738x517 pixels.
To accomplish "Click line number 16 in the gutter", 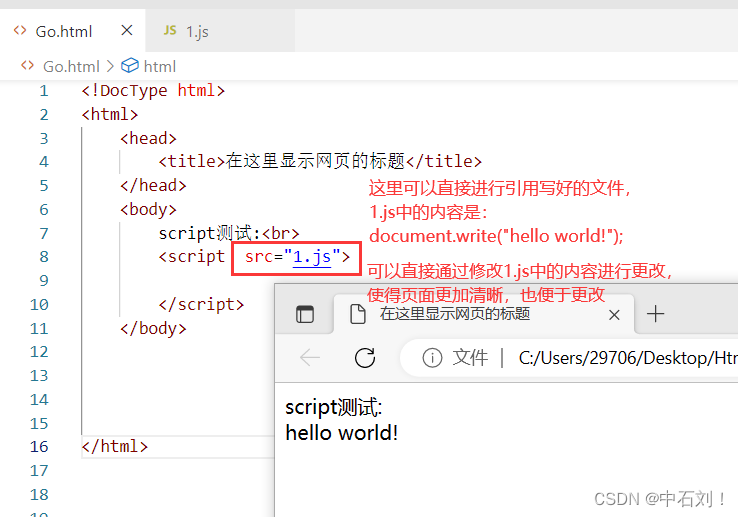I will 39,446.
